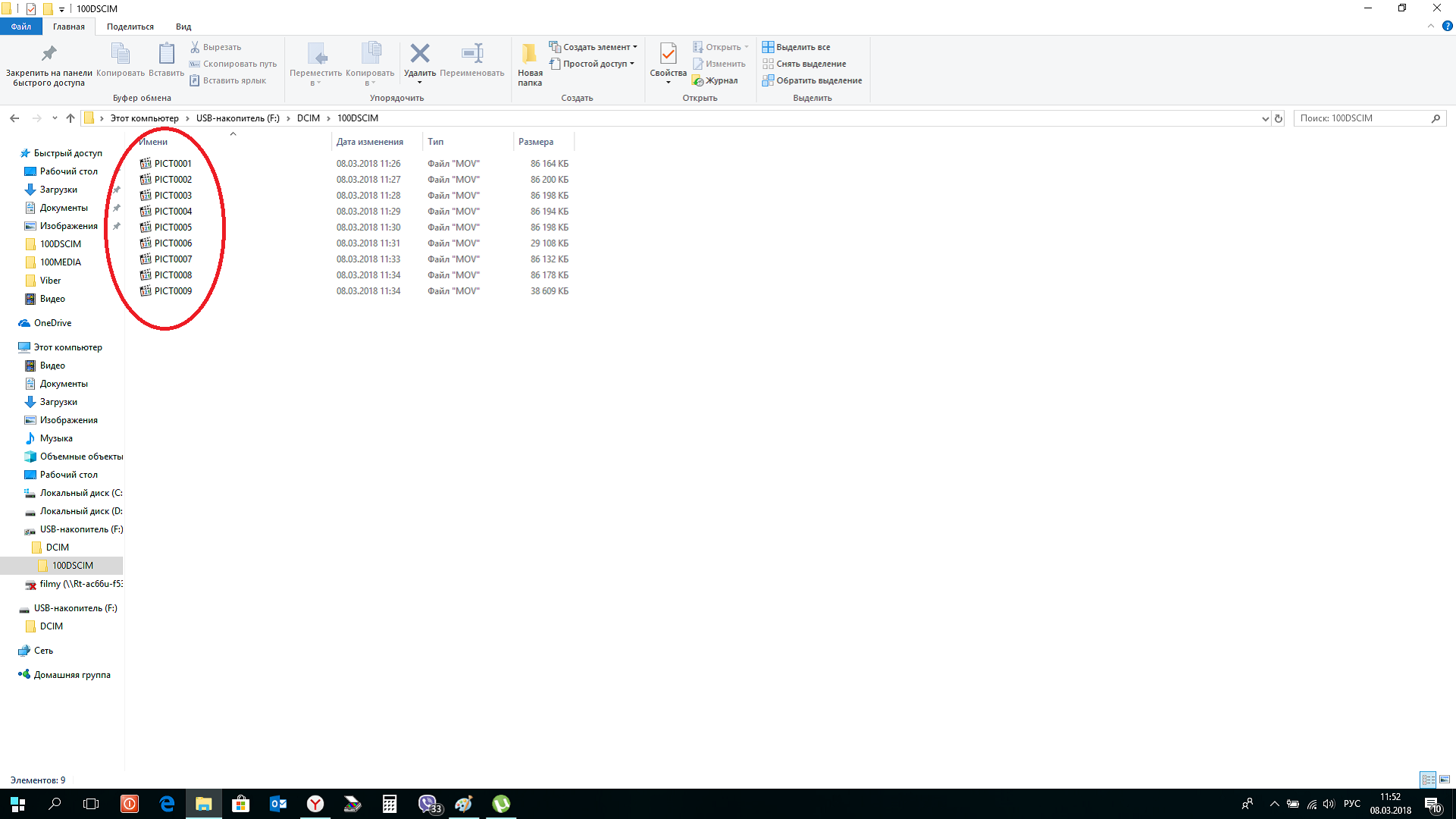
Task: Open Properties (Свойства) in the ribbon
Action: (668, 55)
